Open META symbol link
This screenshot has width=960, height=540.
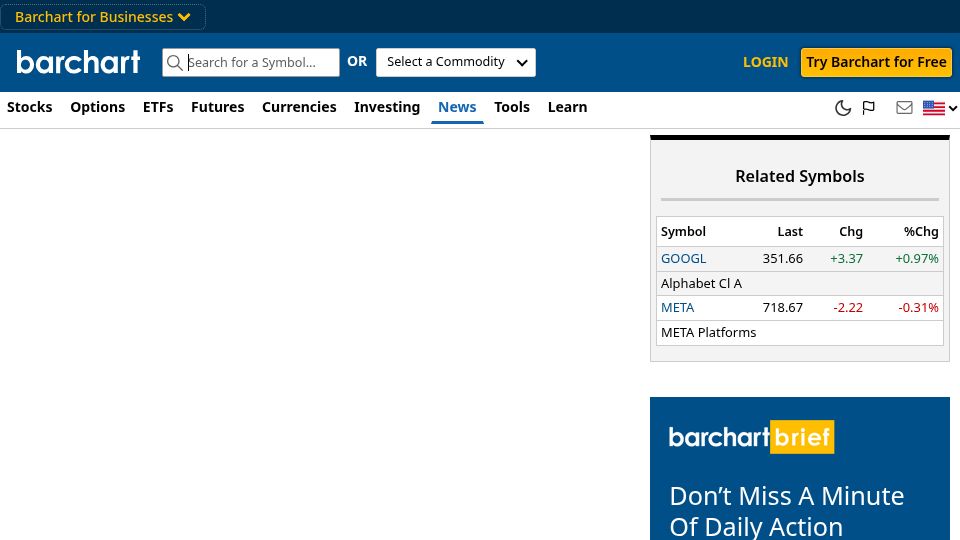677,307
